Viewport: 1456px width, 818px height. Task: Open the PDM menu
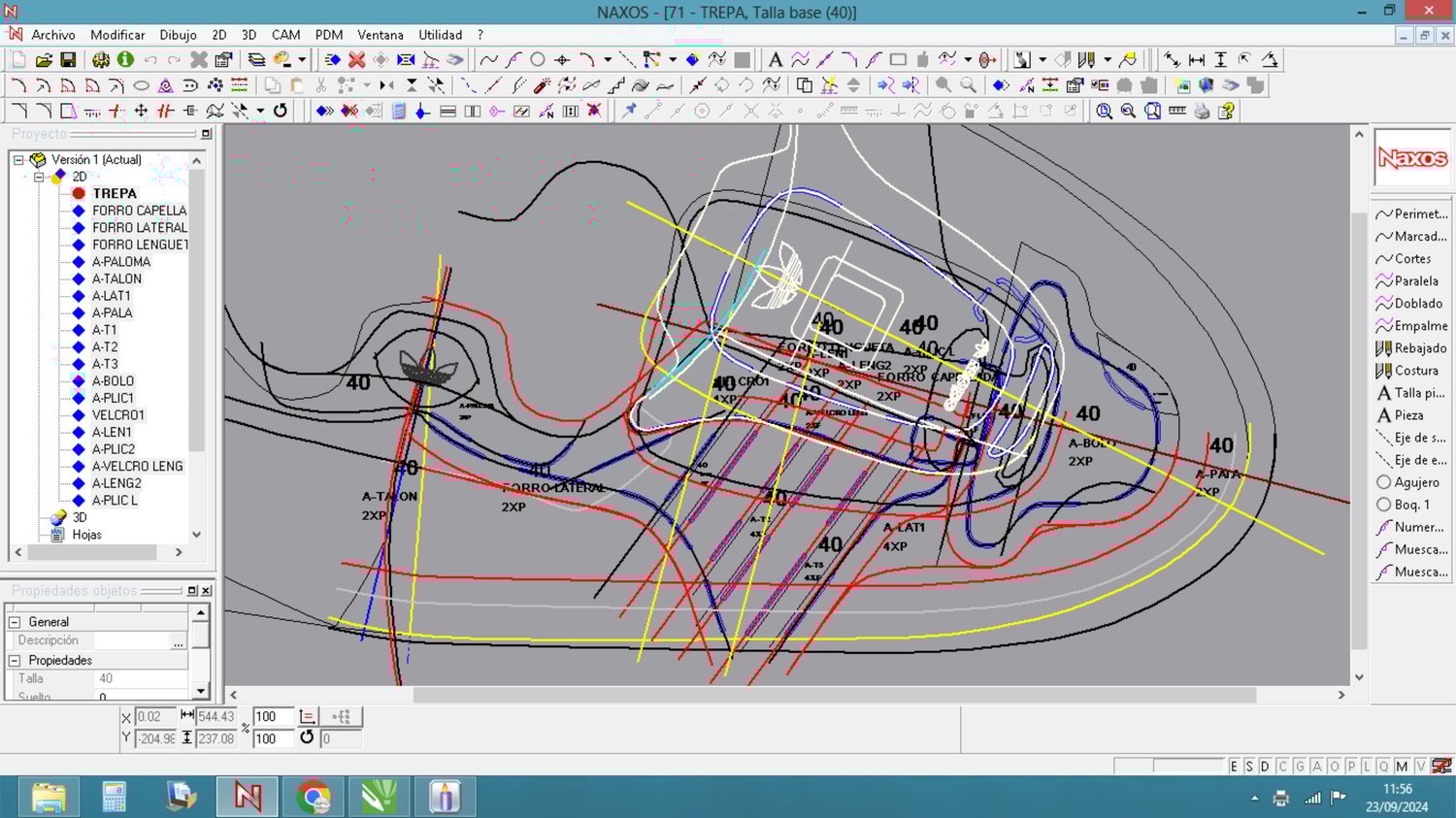click(328, 35)
